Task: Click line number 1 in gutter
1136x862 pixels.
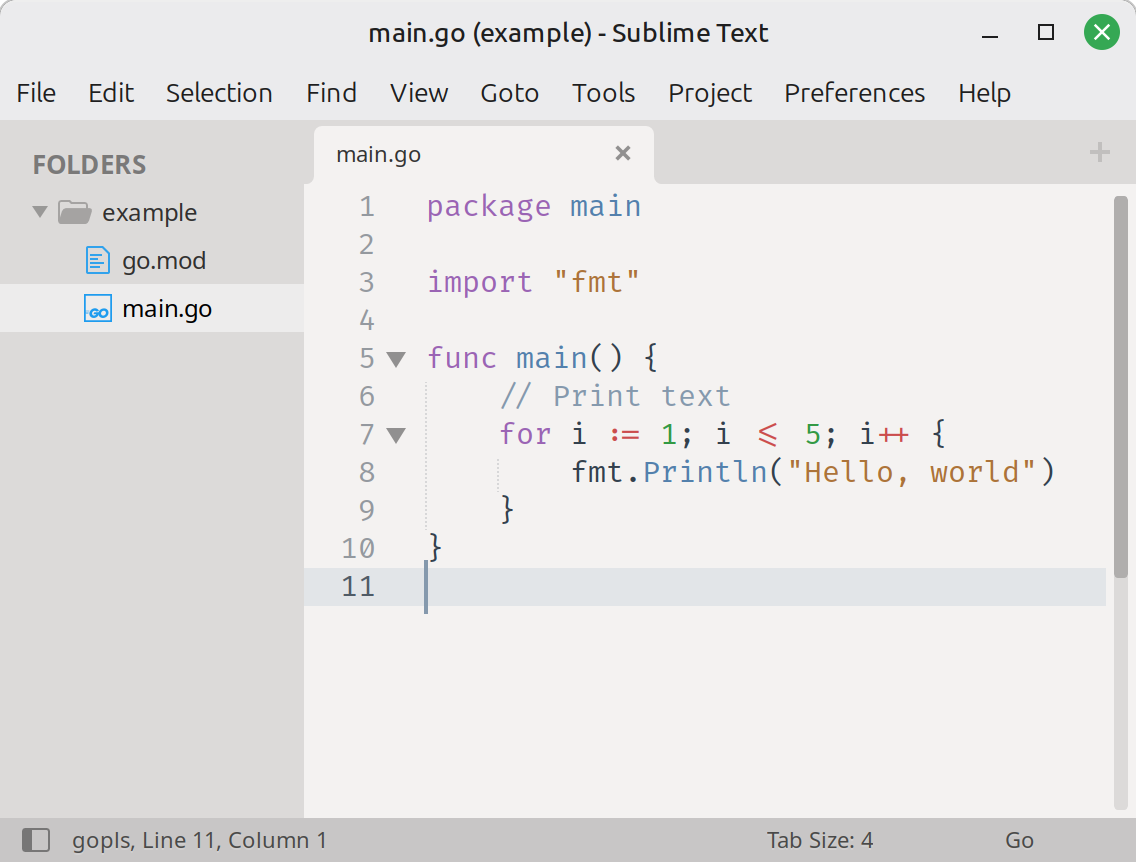Action: [367, 207]
